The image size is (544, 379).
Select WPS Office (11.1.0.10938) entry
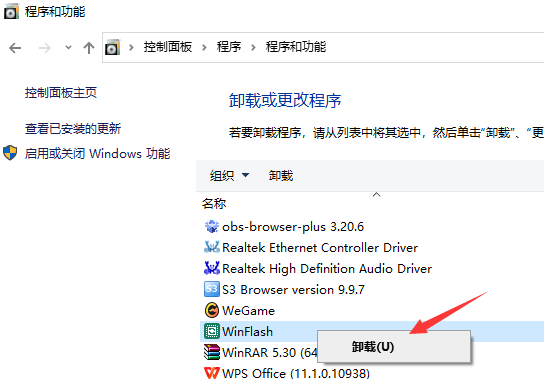point(296,373)
